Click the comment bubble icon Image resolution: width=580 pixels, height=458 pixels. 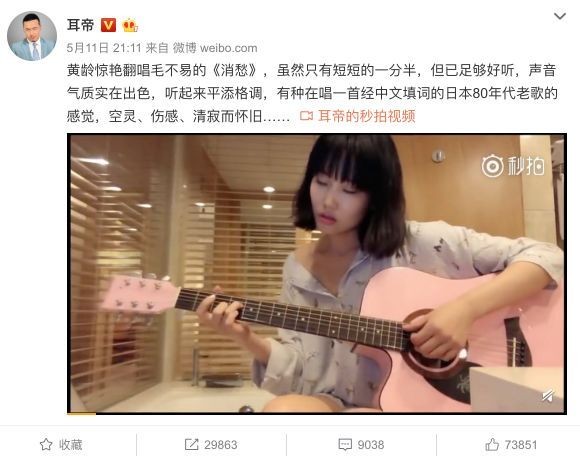(345, 445)
